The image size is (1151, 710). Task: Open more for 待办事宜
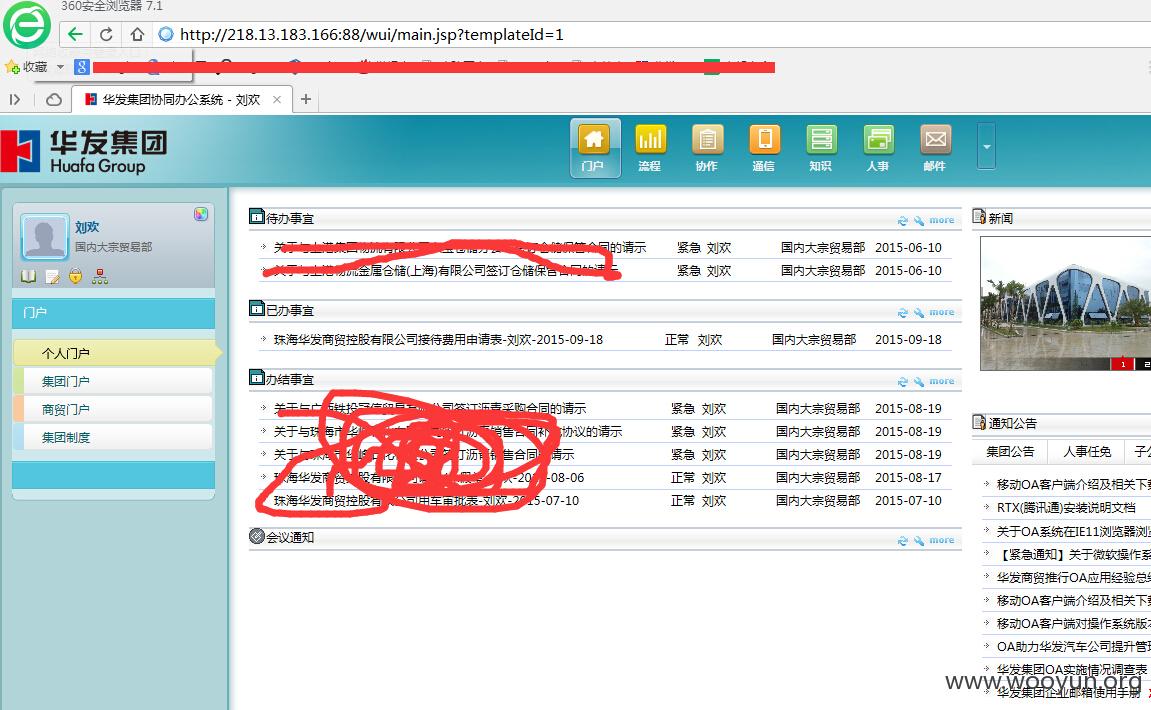pyautogui.click(x=942, y=220)
